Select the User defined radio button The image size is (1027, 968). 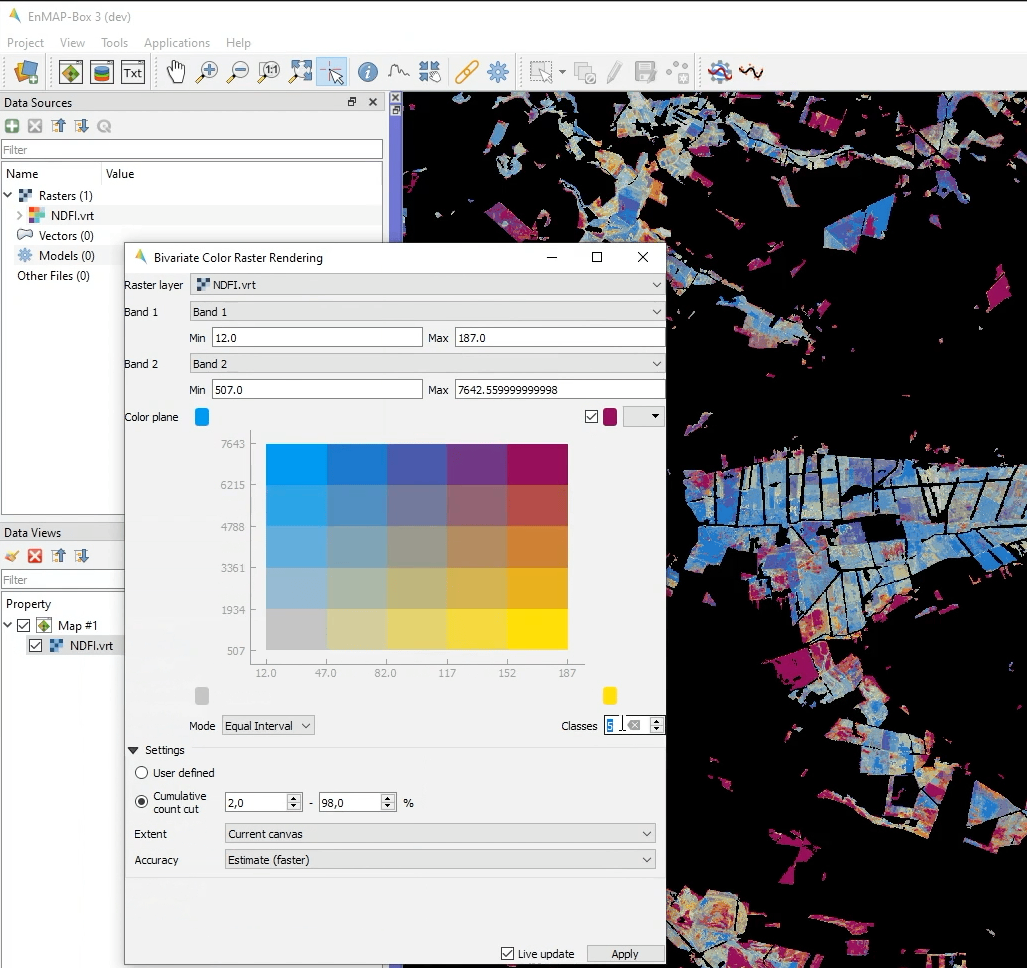tap(142, 773)
